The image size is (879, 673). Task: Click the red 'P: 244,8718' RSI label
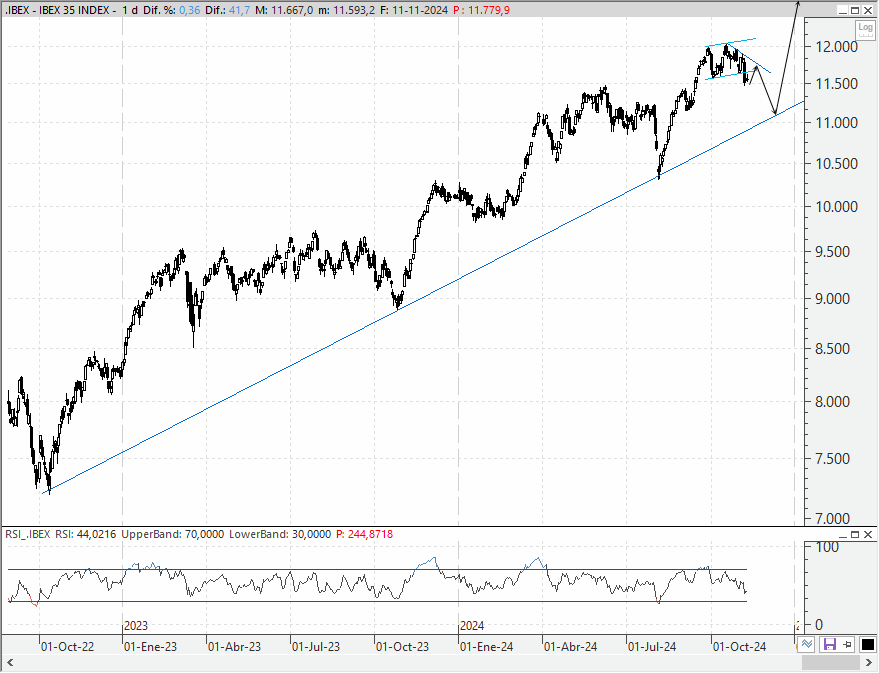[364, 534]
